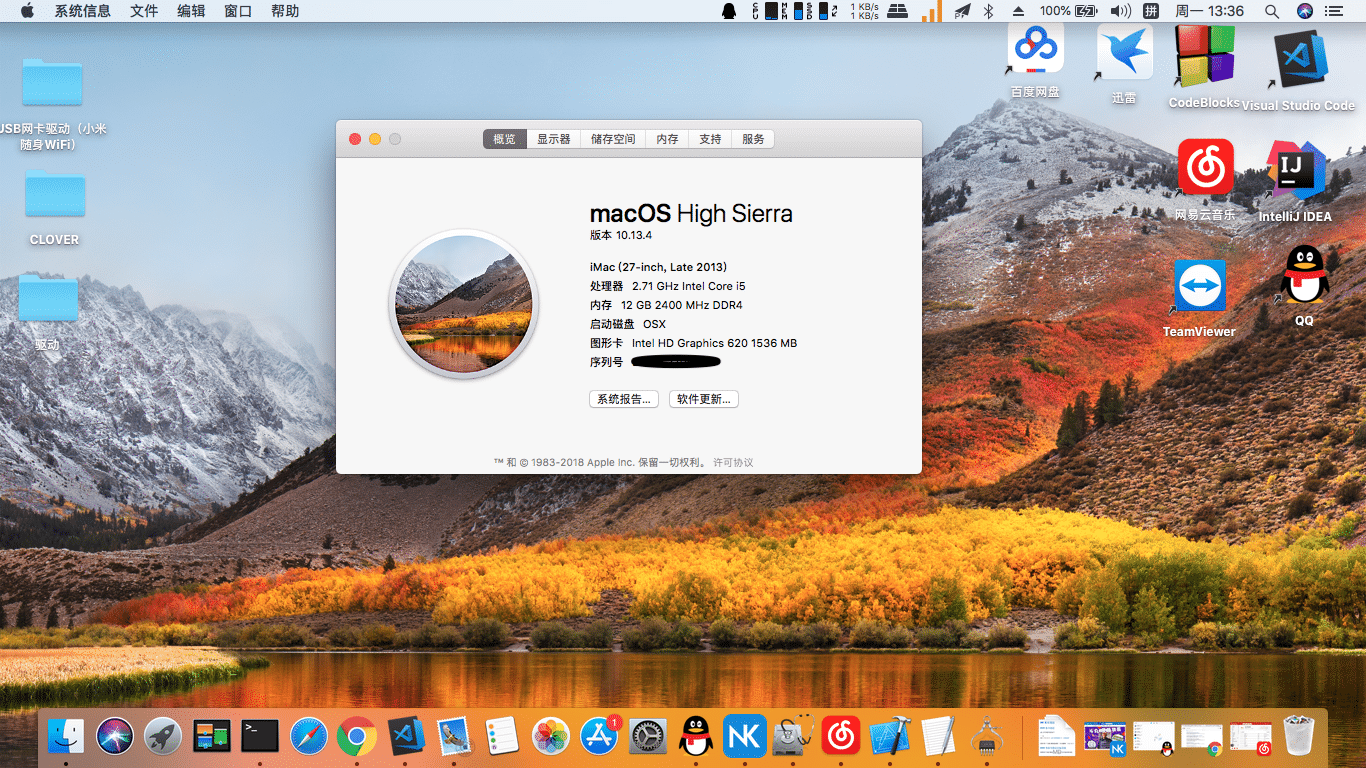Launch Google Chrome from the Dock
The height and width of the screenshot is (768, 1366).
357,736
